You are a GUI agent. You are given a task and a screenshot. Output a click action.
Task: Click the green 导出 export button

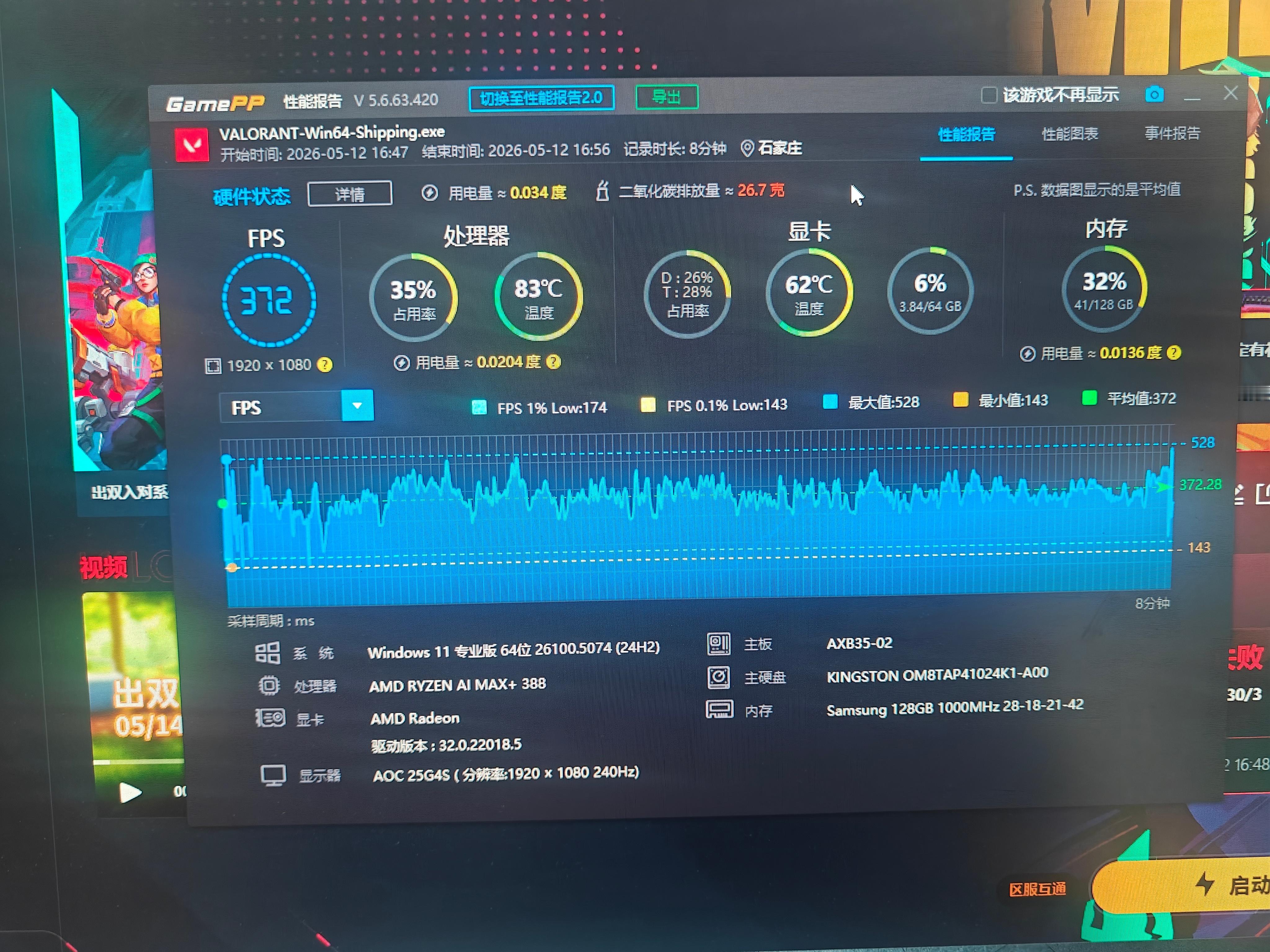[667, 96]
